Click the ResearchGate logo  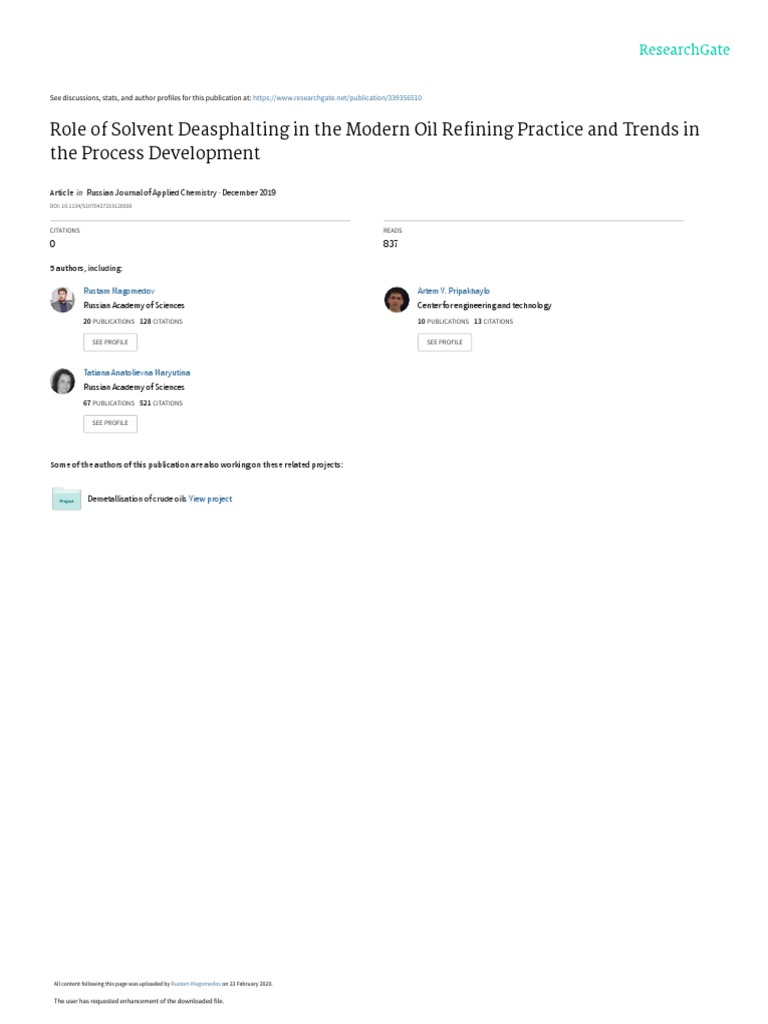click(685, 49)
